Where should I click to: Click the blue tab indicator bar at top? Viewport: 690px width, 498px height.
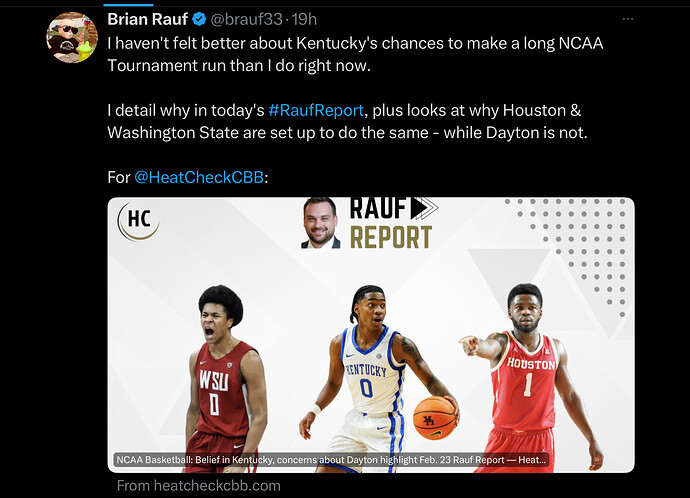(128, 5)
